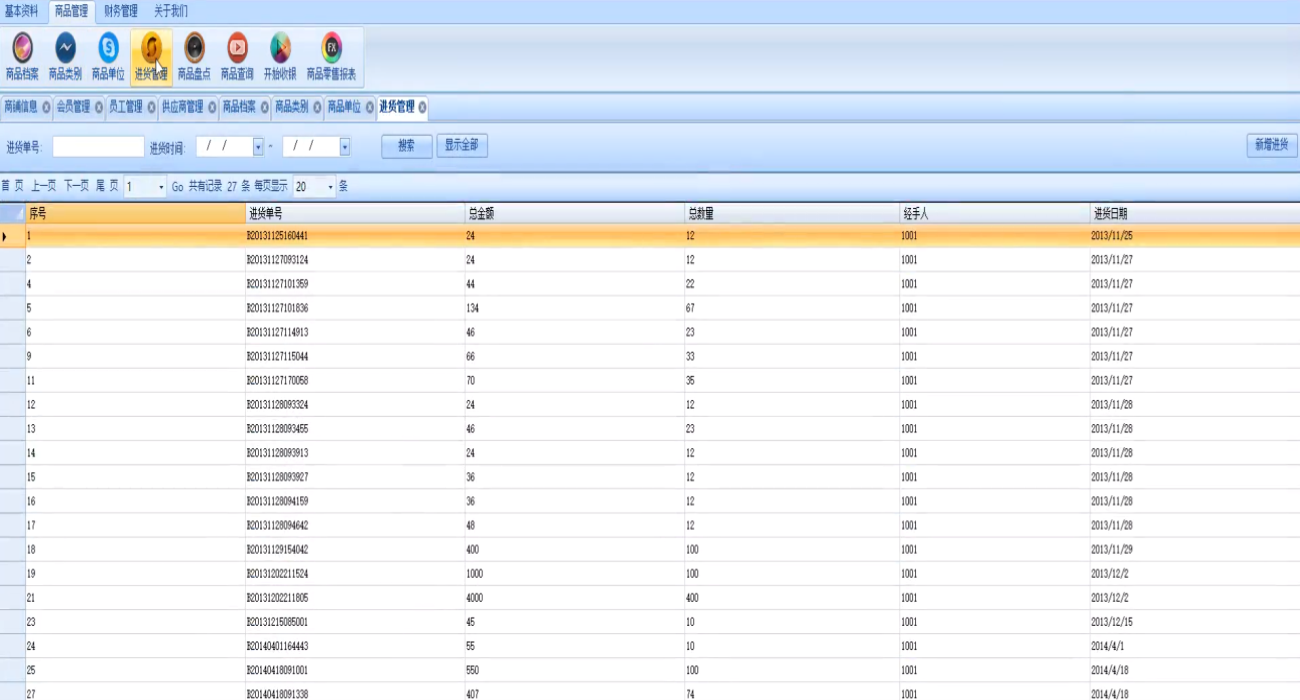
Task: Open the 商品查询 ribbon icon
Action: [237, 56]
